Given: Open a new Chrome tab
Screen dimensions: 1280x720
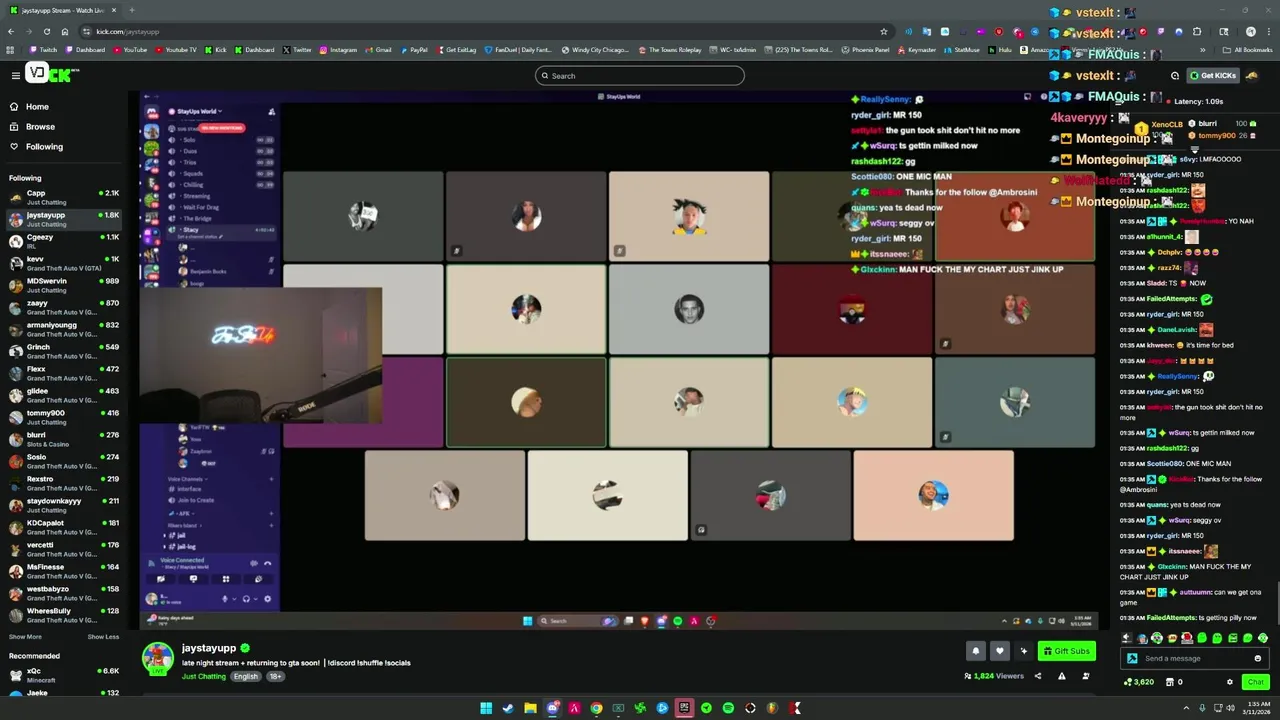Looking at the screenshot, I should tap(134, 10).
